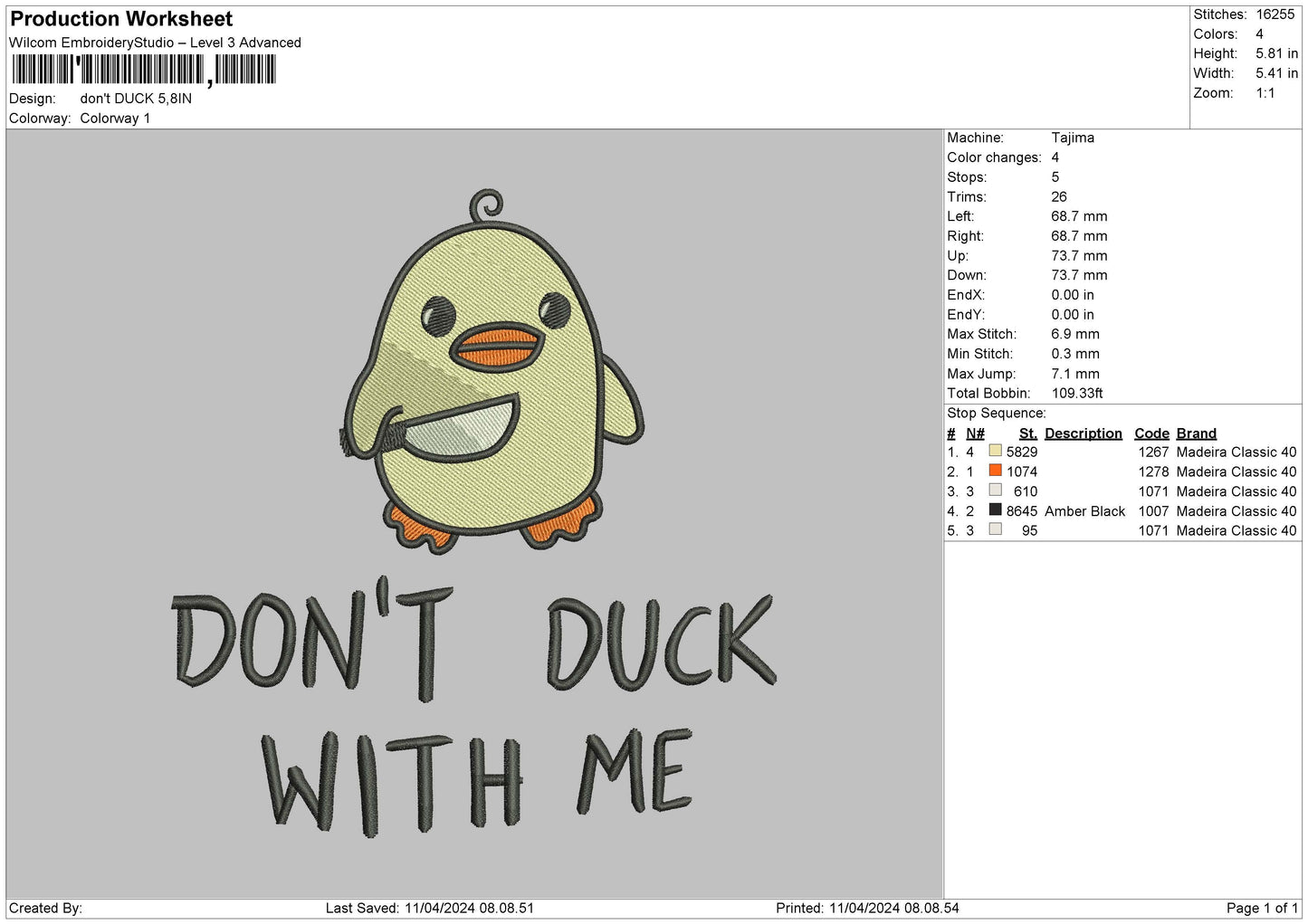The height and width of the screenshot is (924, 1308).
Task: Click the 'Description' column header
Action: pyautogui.click(x=1084, y=433)
